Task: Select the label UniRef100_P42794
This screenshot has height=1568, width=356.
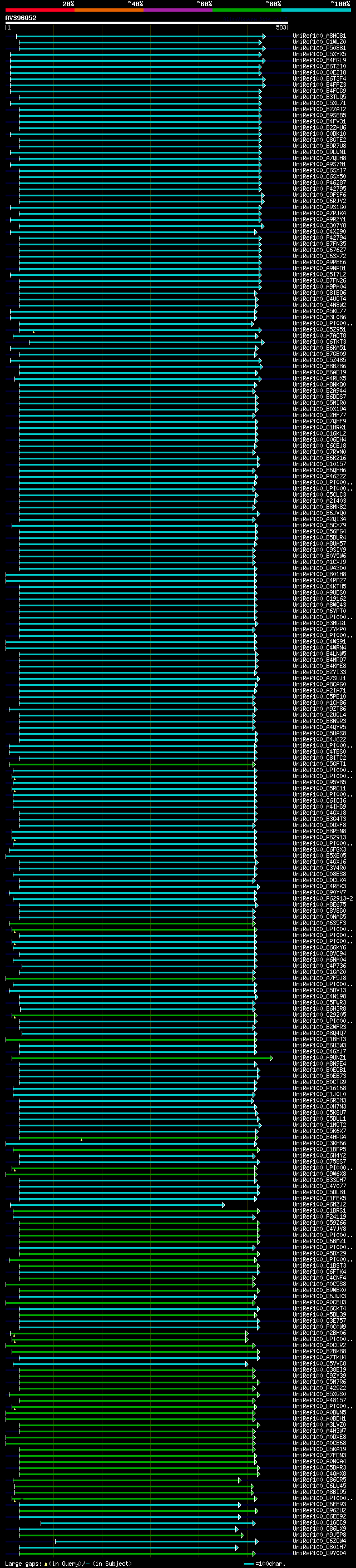Action: [x=319, y=238]
